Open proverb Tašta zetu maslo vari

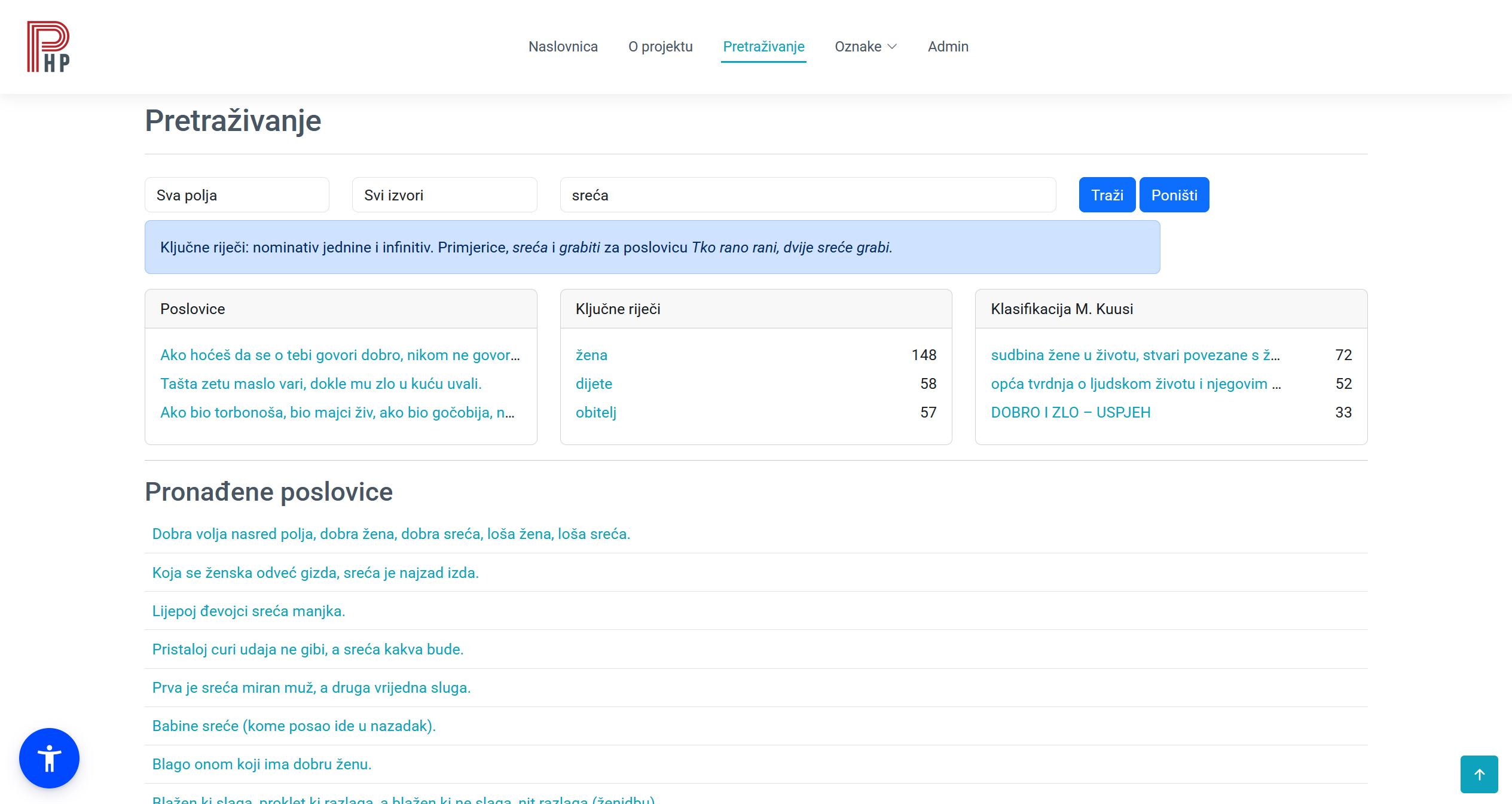point(320,384)
